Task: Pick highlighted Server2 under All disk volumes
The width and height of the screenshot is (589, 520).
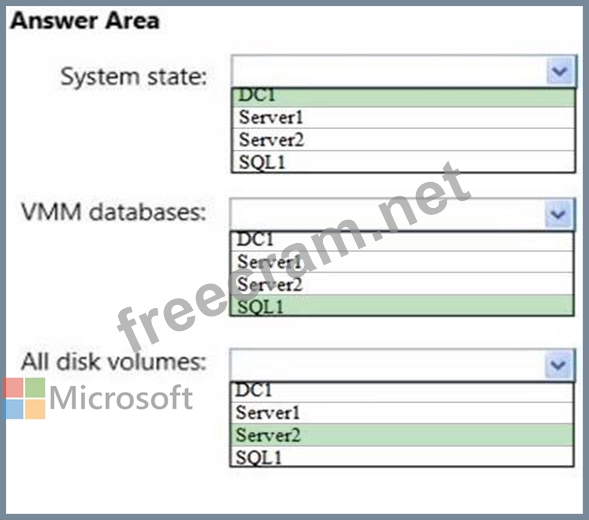Action: pos(402,435)
